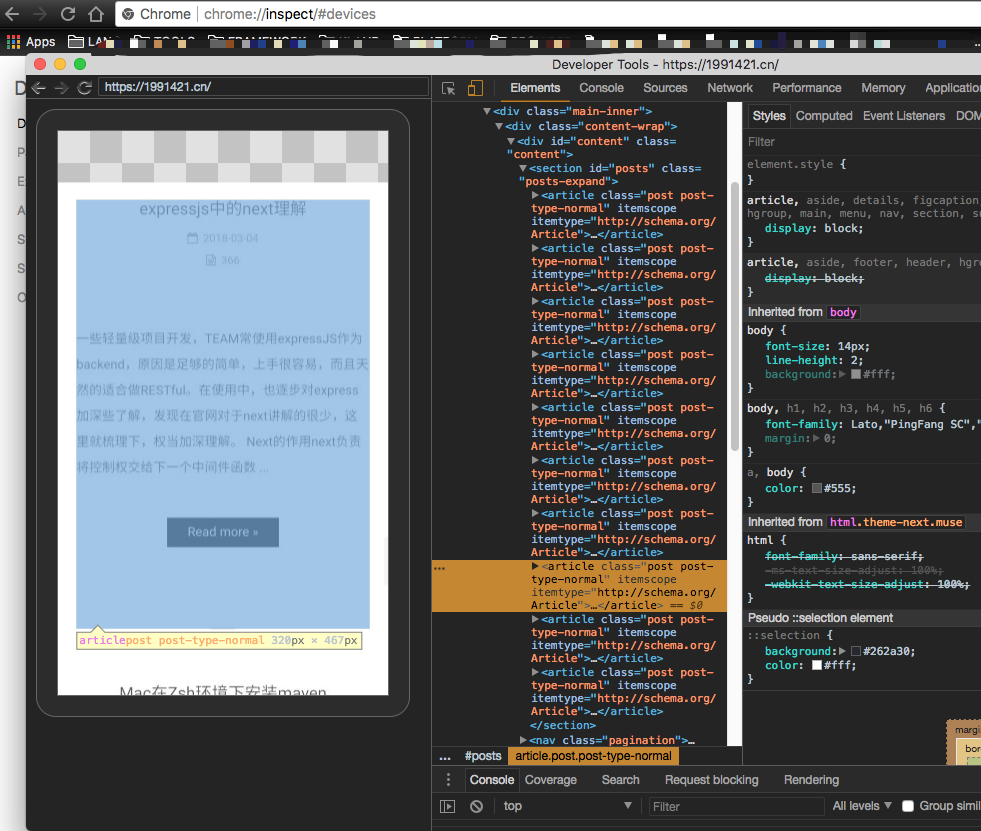
Task: Open the Coverage drawer tab
Action: pyautogui.click(x=551, y=780)
